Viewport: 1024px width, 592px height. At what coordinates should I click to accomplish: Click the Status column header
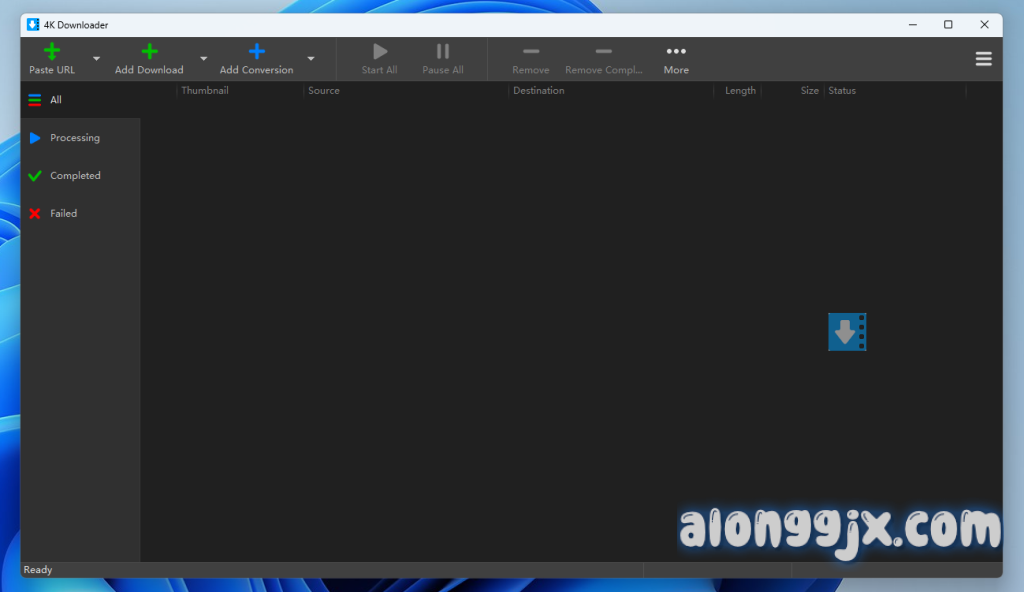coord(842,91)
